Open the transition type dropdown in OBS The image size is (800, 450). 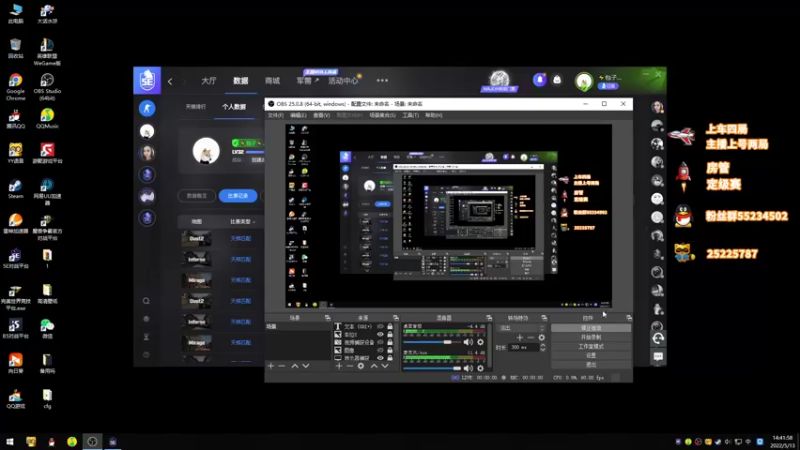[x=520, y=328]
